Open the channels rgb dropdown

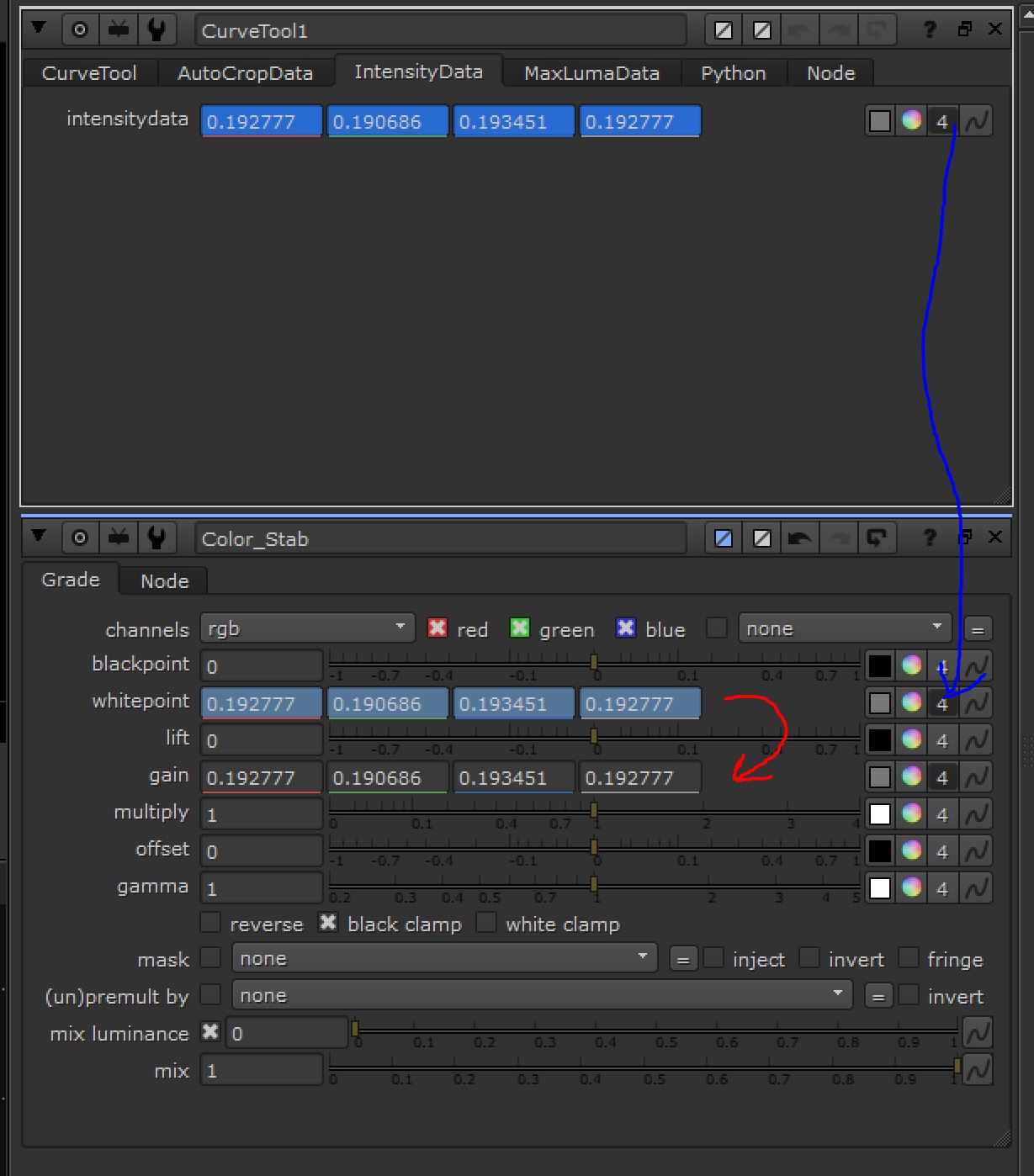tap(307, 628)
